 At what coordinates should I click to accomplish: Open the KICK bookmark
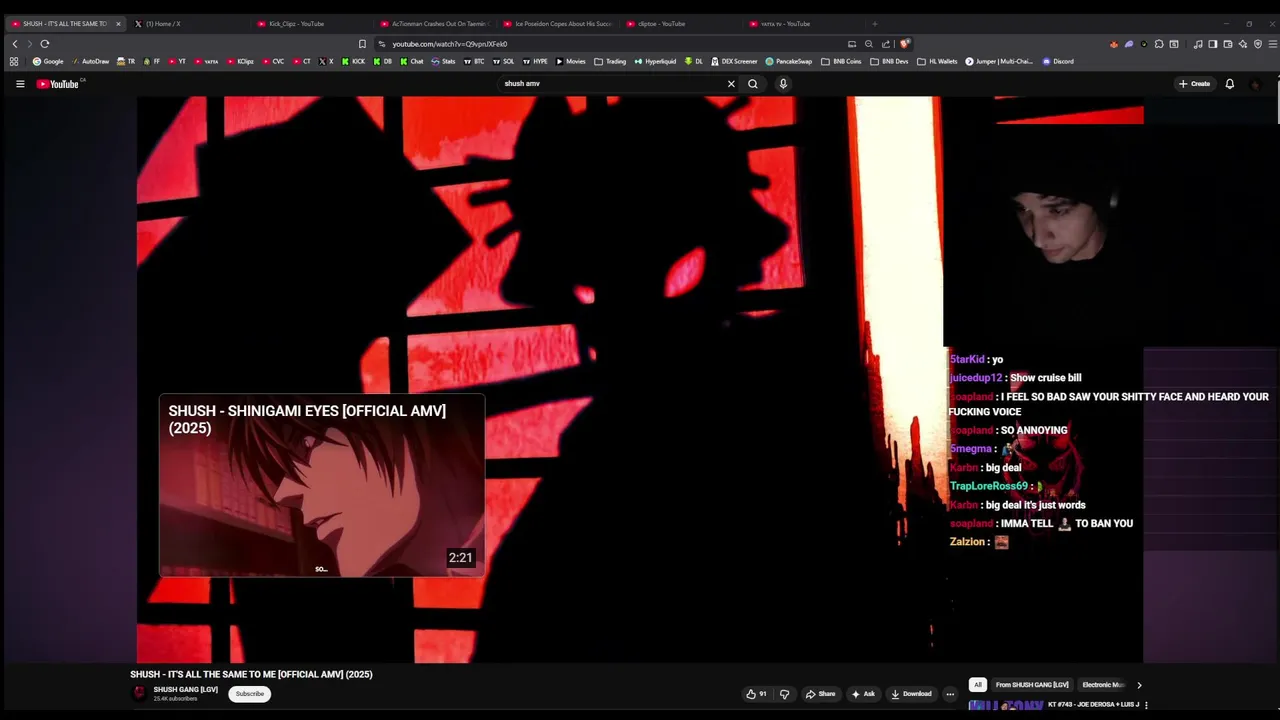tap(354, 62)
